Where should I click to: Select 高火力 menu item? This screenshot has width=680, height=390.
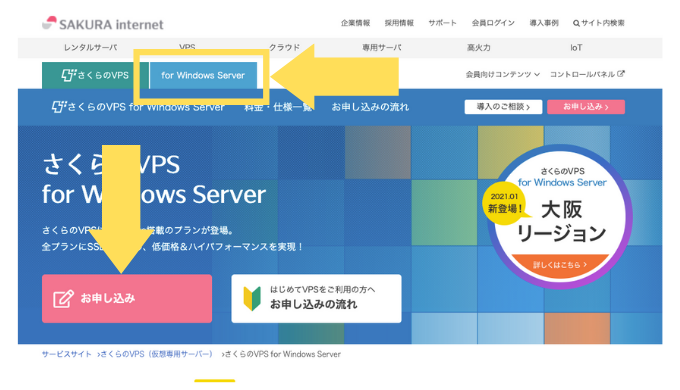479,48
